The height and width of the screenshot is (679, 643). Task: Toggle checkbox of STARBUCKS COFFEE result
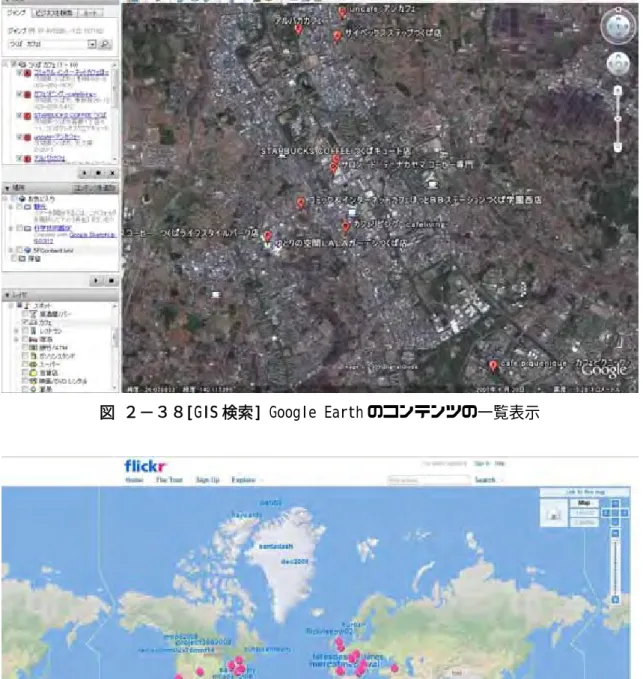tap(19, 115)
